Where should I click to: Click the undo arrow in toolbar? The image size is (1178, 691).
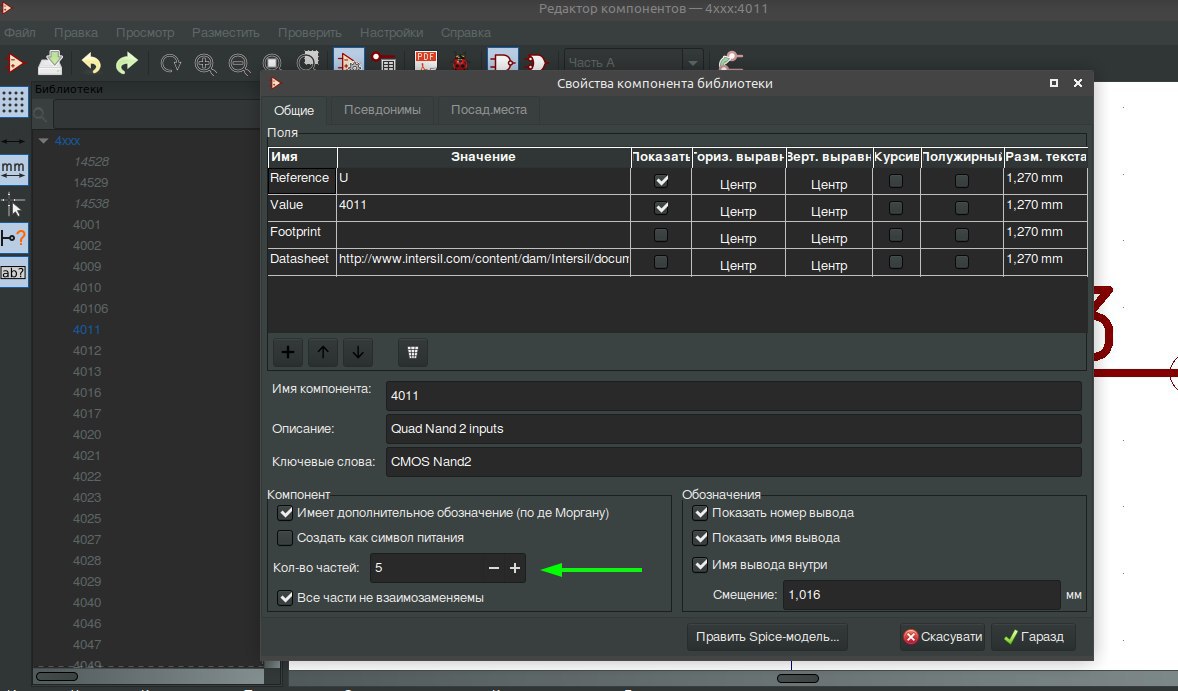[91, 64]
